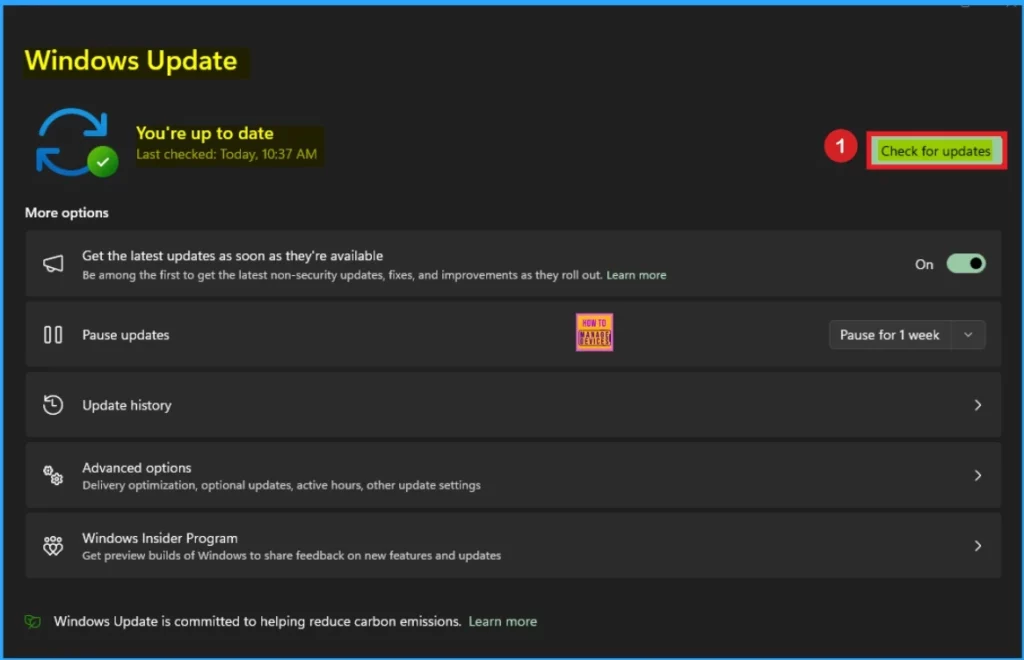Click the megaphone icon for latest updates
This screenshot has width=1024, height=660.
pyautogui.click(x=53, y=264)
